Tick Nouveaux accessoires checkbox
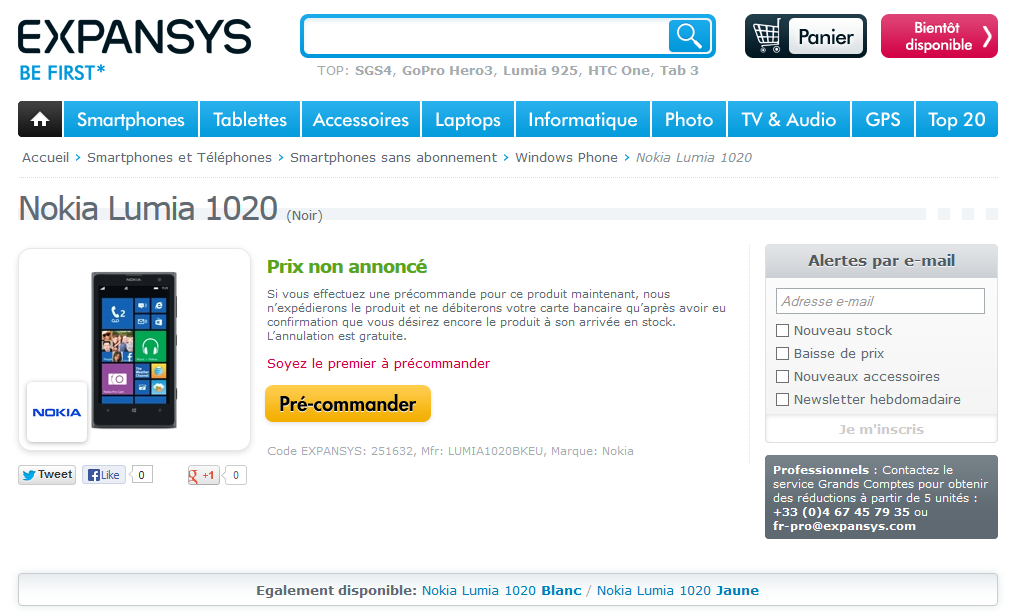 (782, 376)
